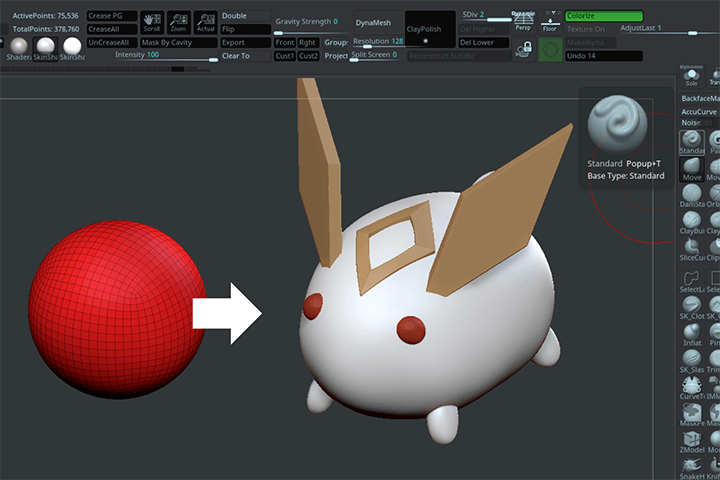Screen dimensions: 720x480
Task: Click the ActivePoints: 75,536 readout
Action: [x=45, y=16]
